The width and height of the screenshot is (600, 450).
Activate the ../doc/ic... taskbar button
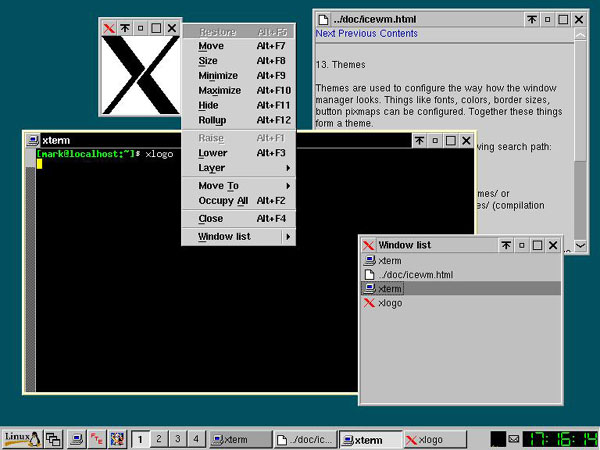point(306,440)
